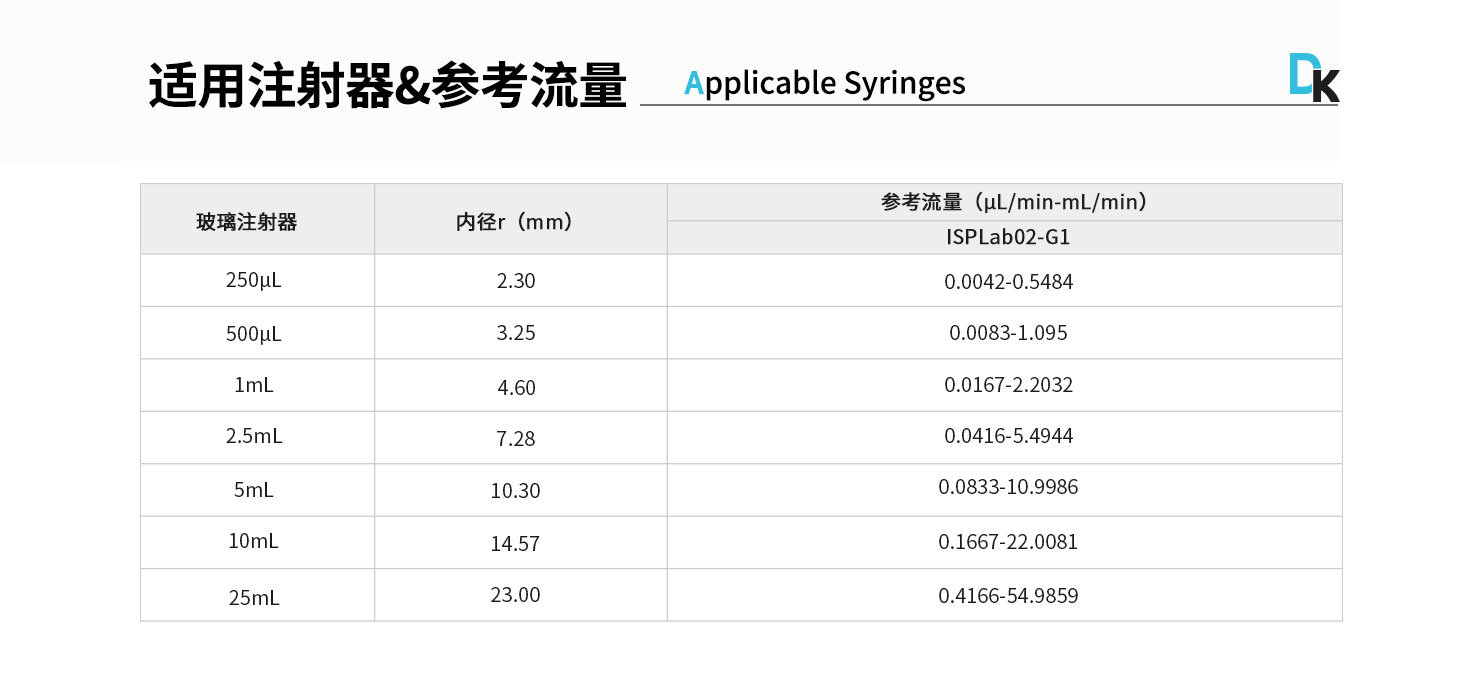Screen dimensions: 1480x682
Task: Select the 玻璃注射器 column header
Action: point(247,222)
